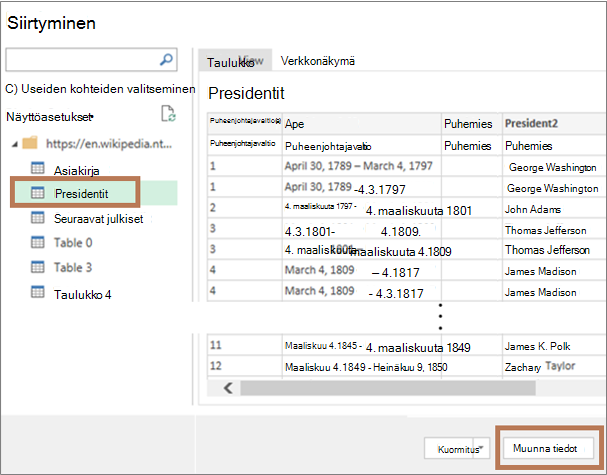Screen dimensions: 607x475
Task: Click the Asiakirja table icon
Action: pos(38,168)
